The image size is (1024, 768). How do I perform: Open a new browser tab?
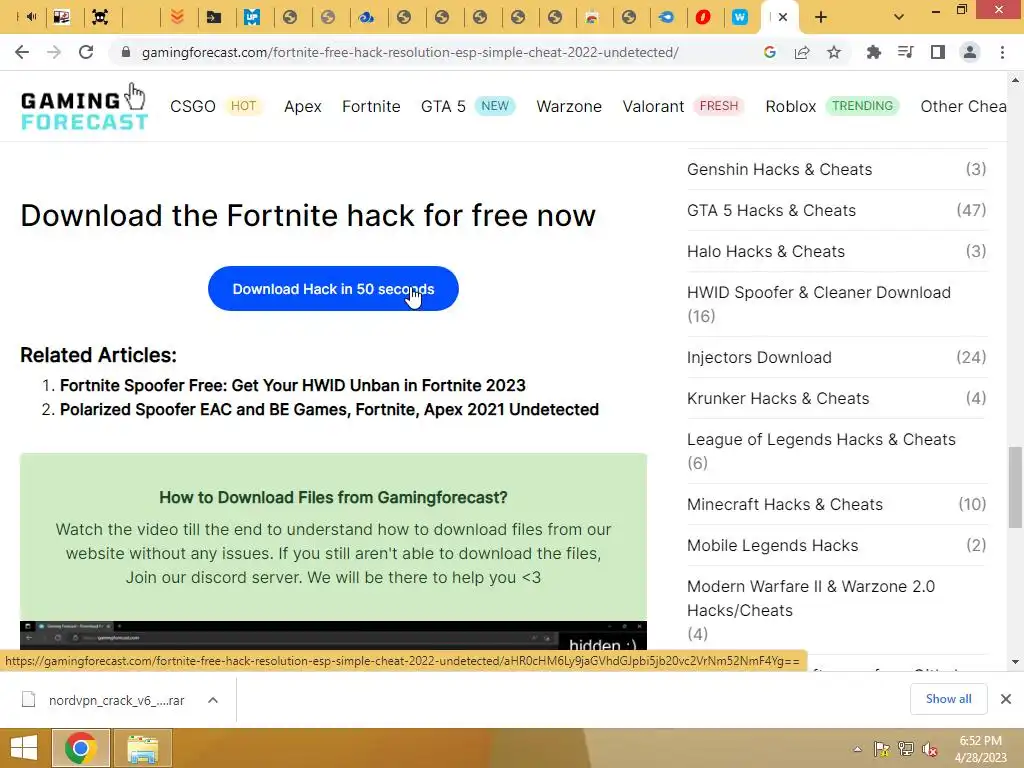[x=821, y=17]
